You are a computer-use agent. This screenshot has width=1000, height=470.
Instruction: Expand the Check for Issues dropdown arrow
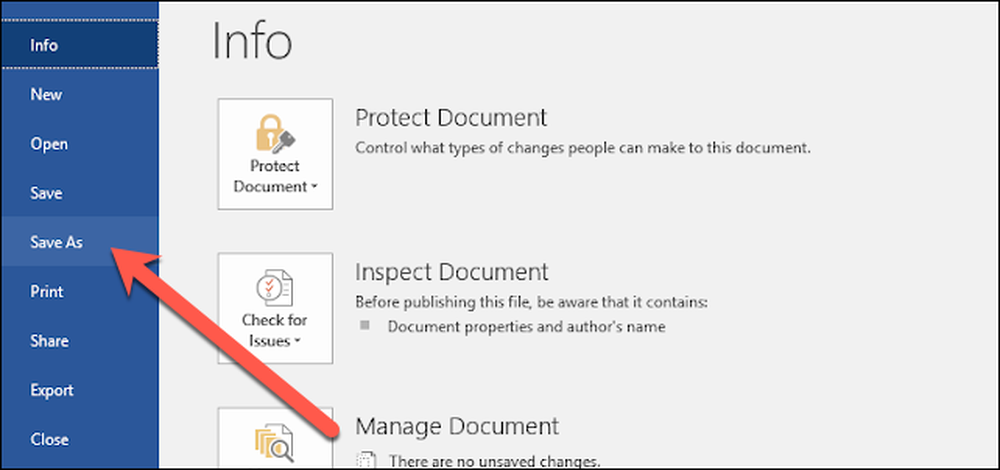click(298, 342)
